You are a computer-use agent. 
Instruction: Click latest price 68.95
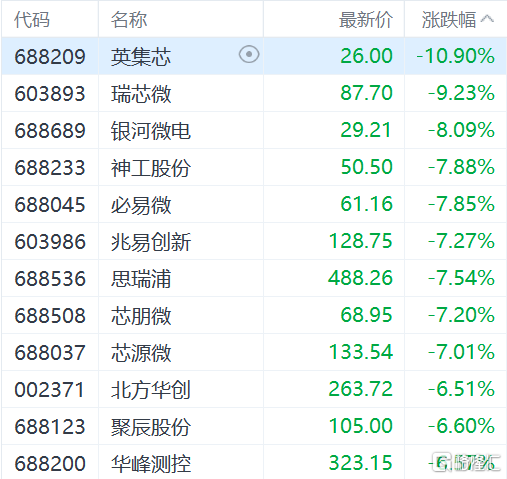click(x=366, y=315)
